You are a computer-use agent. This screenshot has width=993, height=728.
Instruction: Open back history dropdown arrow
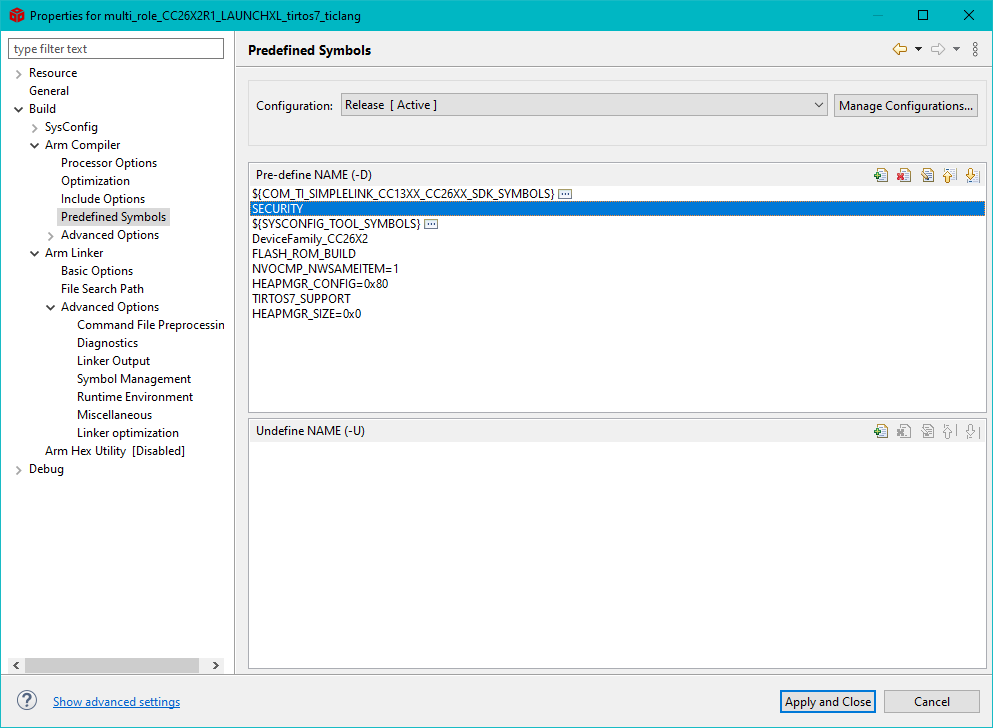918,50
